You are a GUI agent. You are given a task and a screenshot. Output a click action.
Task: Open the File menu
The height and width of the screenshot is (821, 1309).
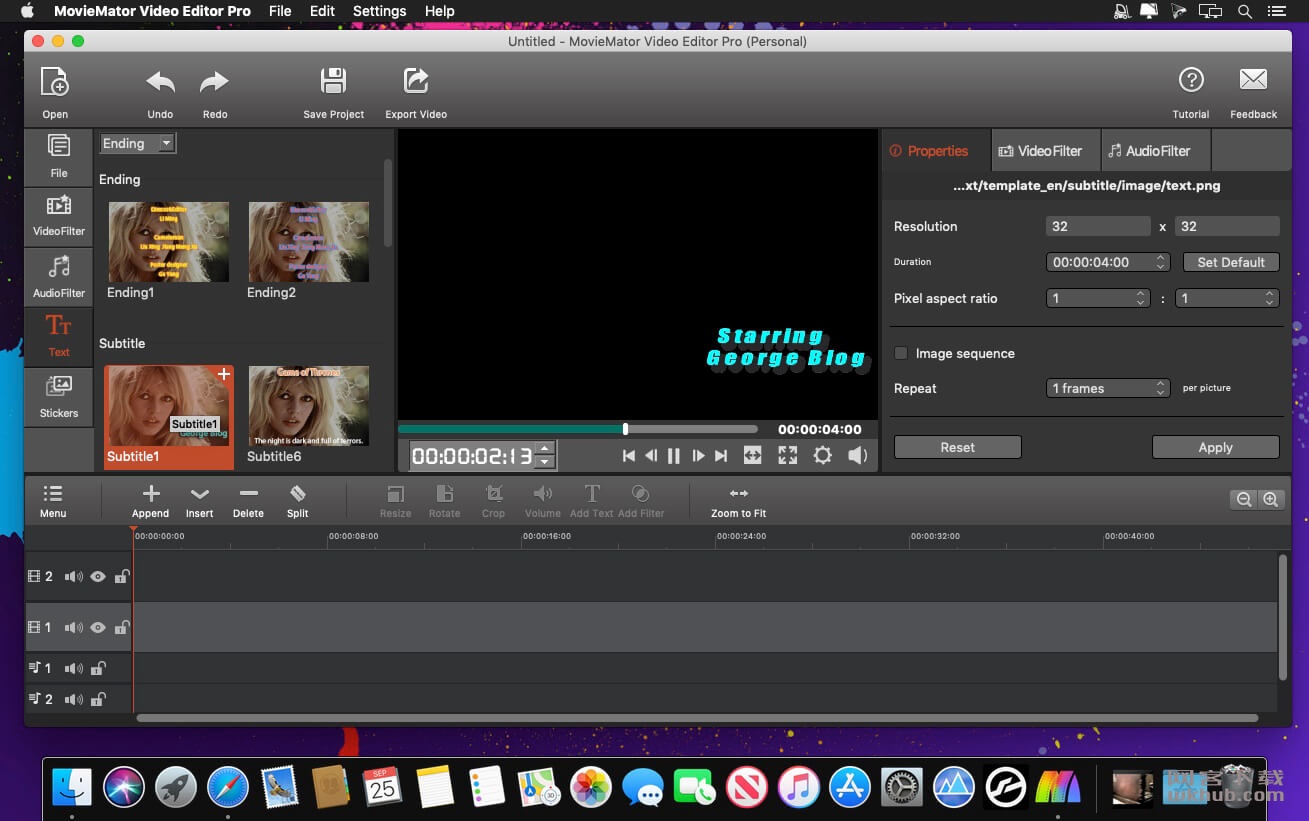coord(280,11)
